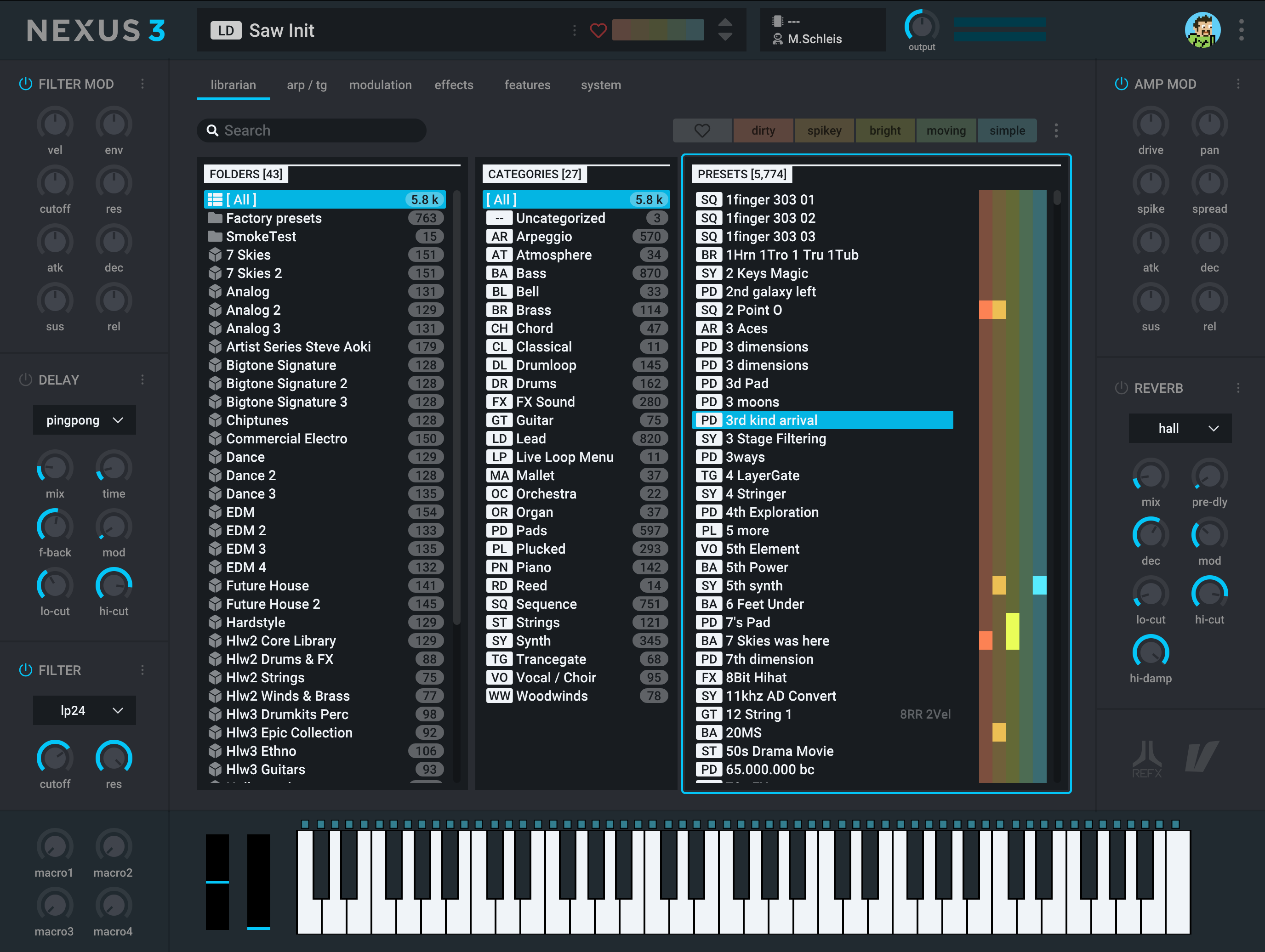The height and width of the screenshot is (952, 1265).
Task: Open the main three-dot menu beside avatar
Action: [1241, 30]
